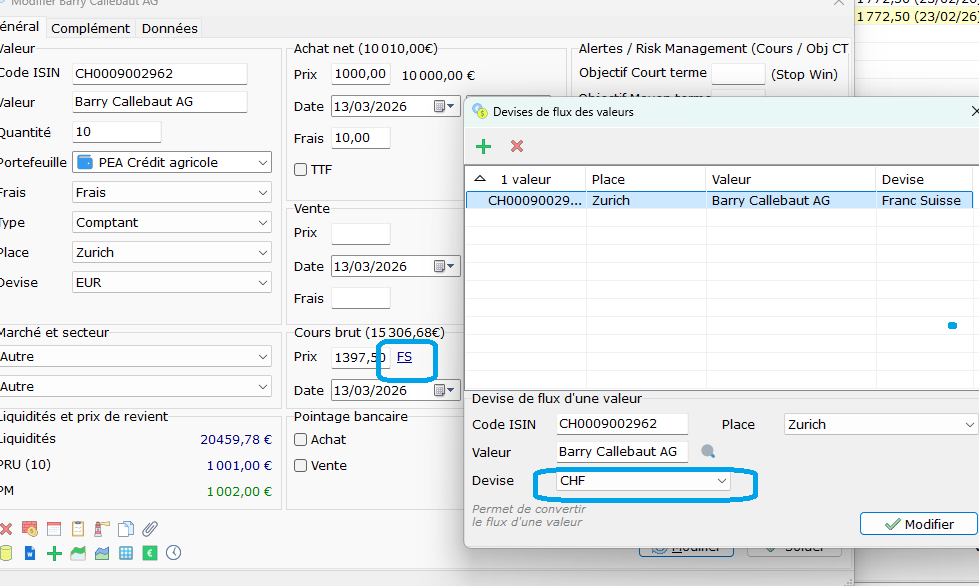Tick the Vente pointage bancaire checkbox

[x=300, y=466]
